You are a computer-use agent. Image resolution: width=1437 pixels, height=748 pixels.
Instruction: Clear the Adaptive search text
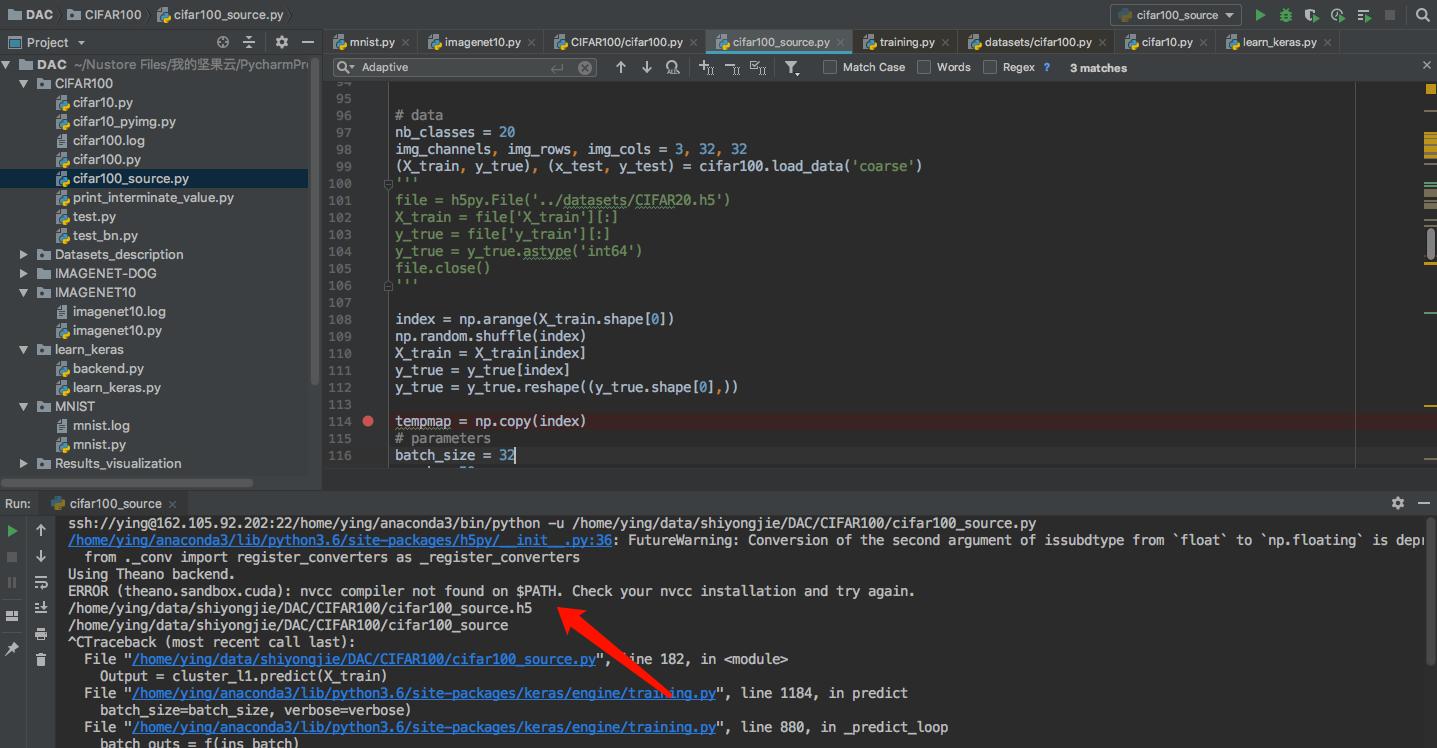(586, 67)
